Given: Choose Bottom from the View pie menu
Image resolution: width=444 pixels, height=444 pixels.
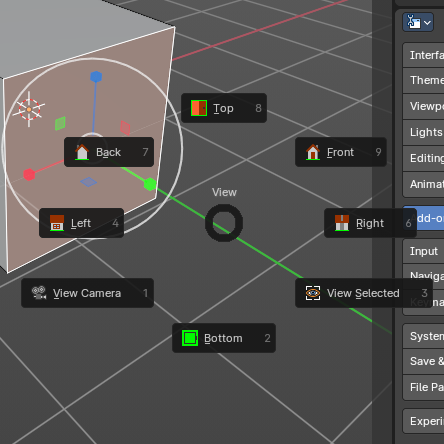Looking at the screenshot, I should (224, 338).
